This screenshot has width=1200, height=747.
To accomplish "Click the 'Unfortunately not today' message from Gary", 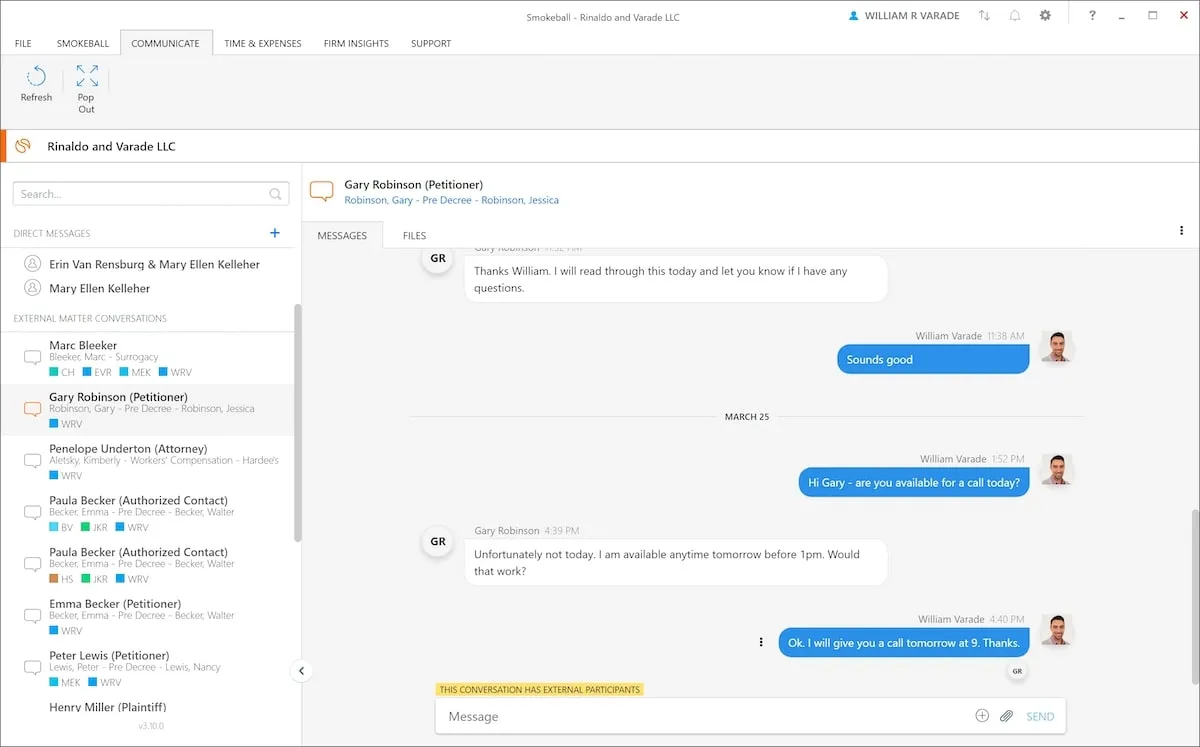I will point(676,562).
